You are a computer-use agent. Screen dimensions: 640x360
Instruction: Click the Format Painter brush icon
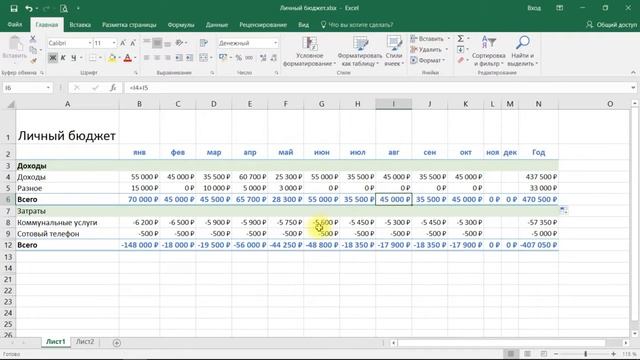(33, 60)
